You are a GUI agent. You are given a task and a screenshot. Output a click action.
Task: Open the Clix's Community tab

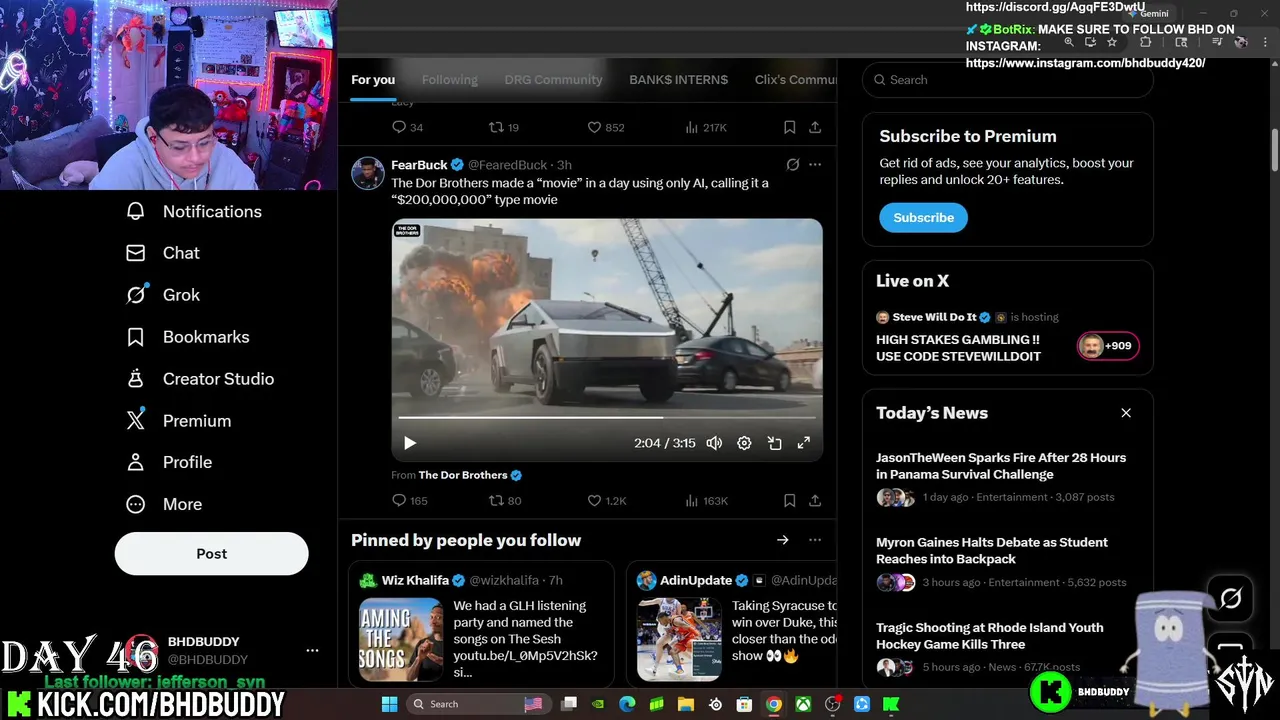796,80
